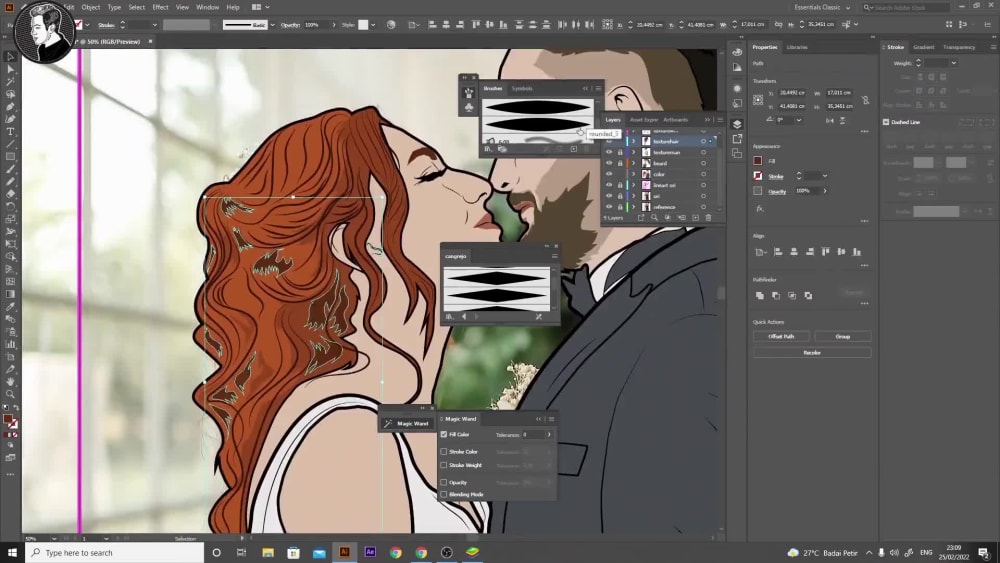Switch to the Symbols tab
Screen dimensions: 1000x563
coord(522,89)
